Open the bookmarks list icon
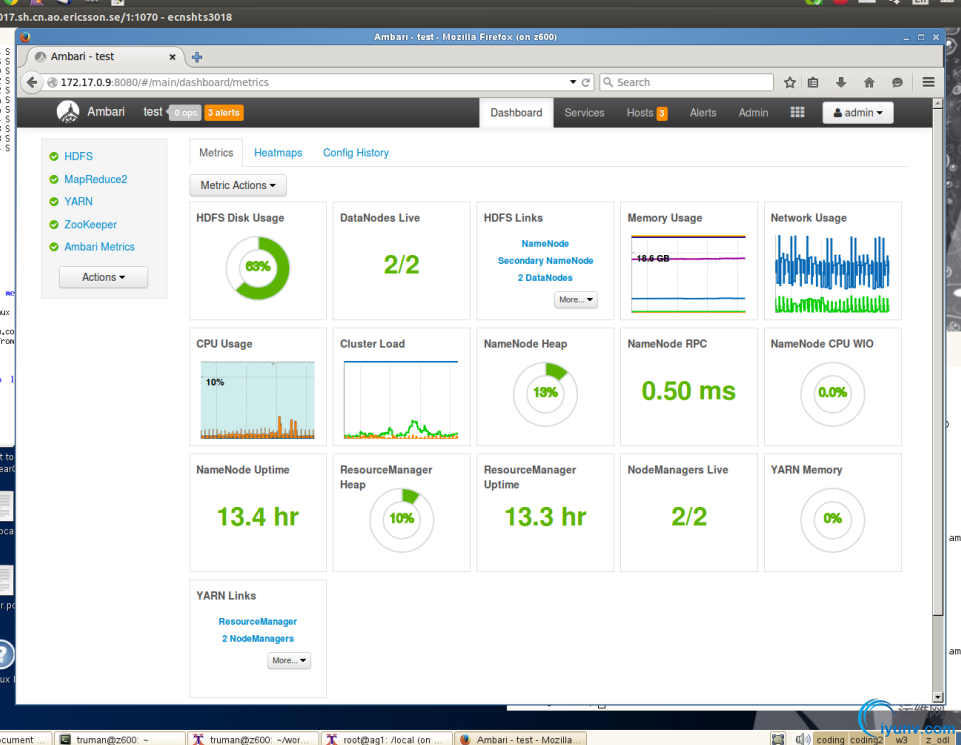Viewport: 961px width, 745px height. tap(813, 82)
